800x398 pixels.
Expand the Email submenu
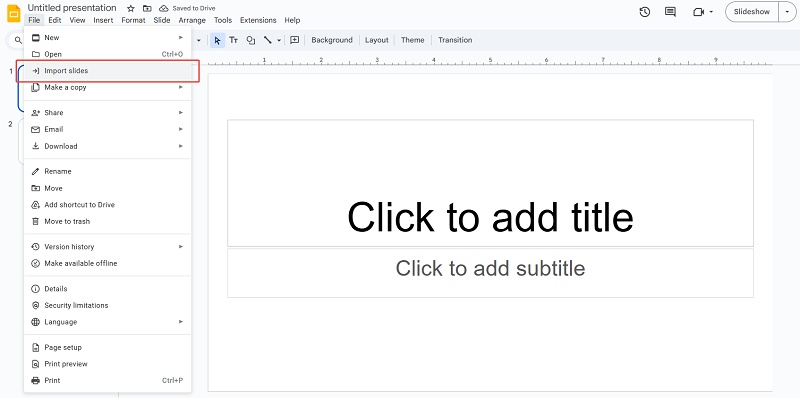tap(181, 129)
